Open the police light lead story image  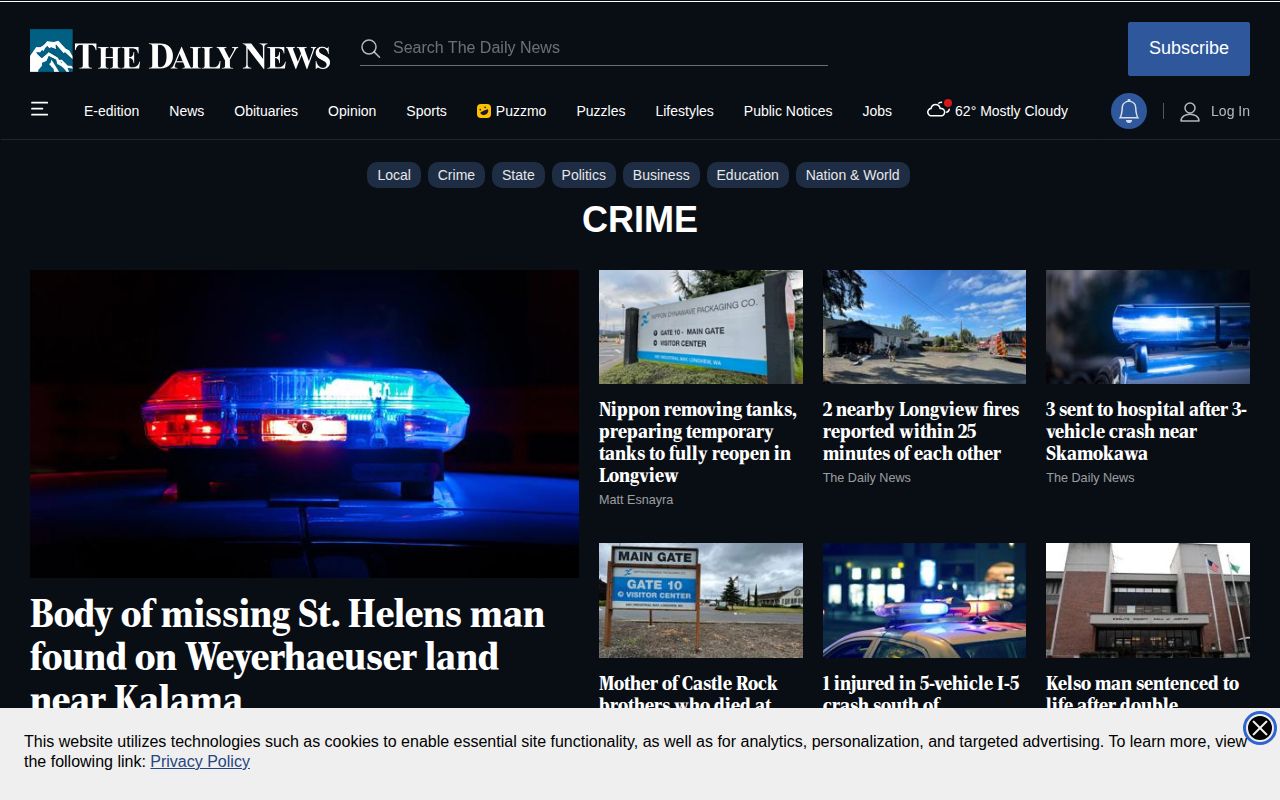tap(304, 424)
